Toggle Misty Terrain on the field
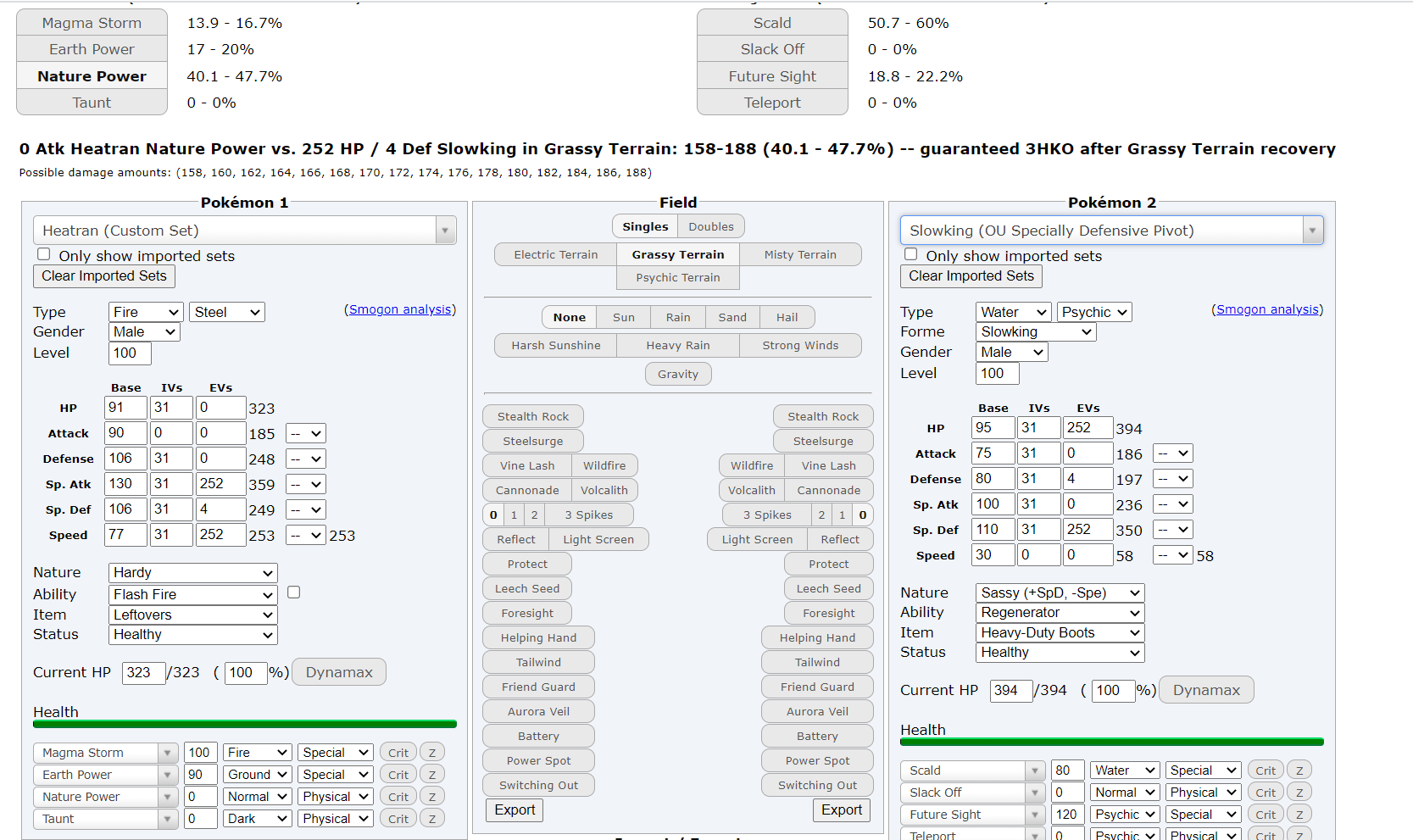1413x840 pixels. click(800, 254)
